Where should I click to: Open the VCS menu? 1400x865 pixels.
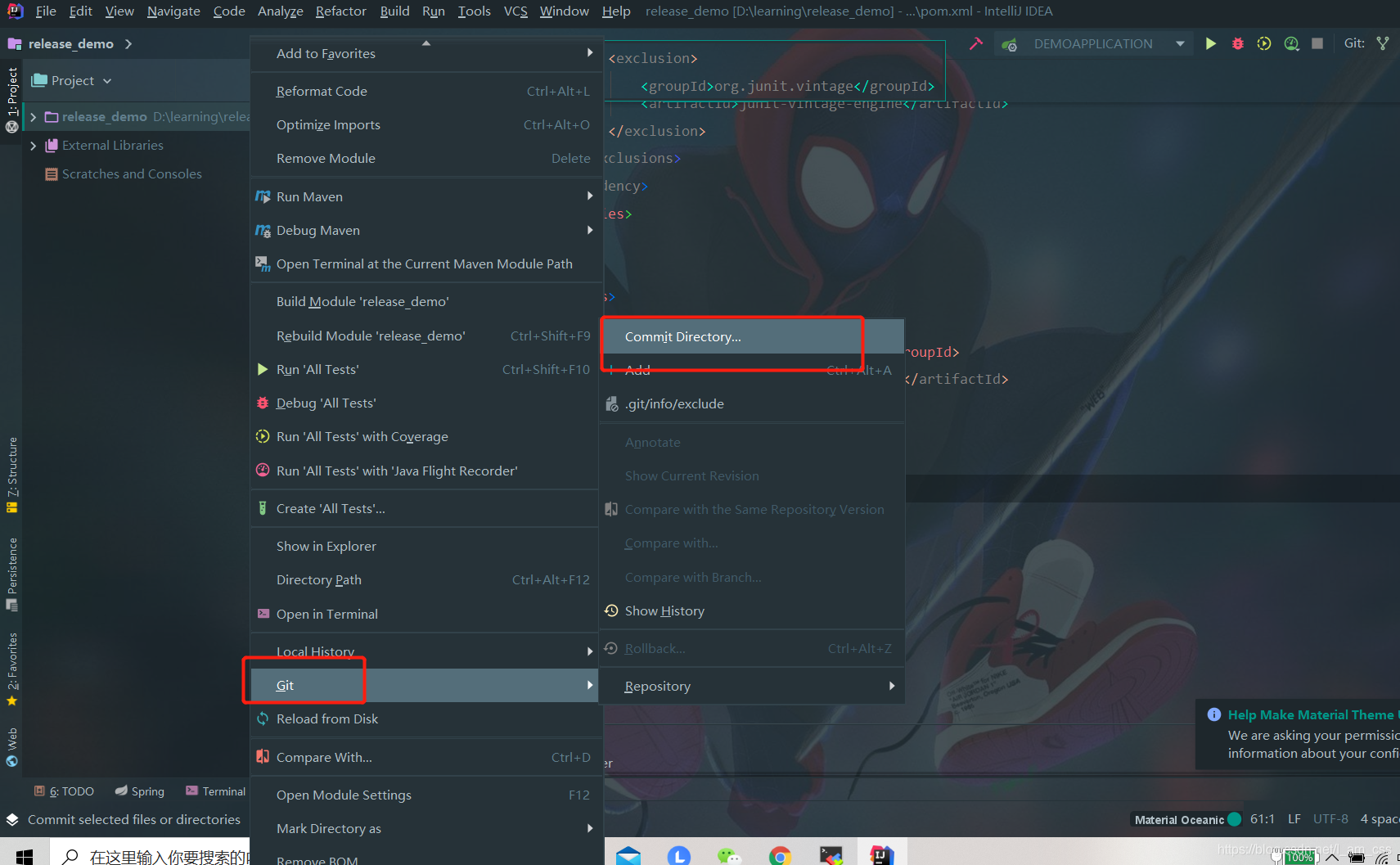tap(515, 11)
